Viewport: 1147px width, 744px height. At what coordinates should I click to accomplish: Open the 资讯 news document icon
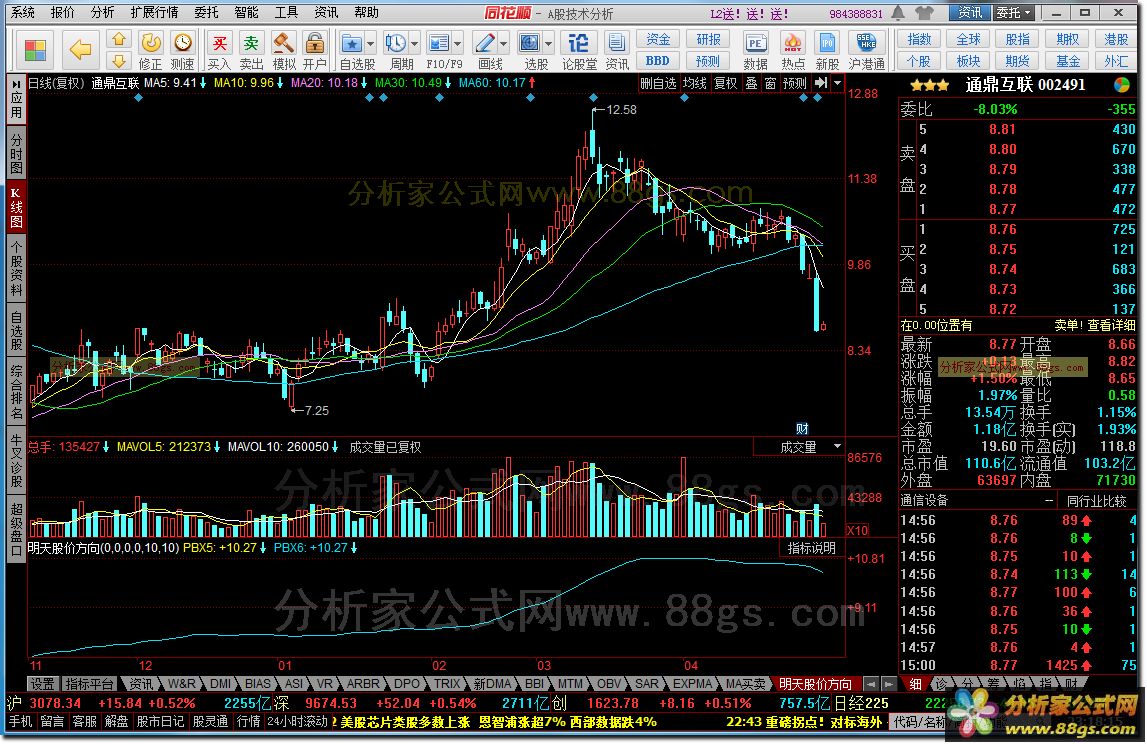(x=617, y=51)
